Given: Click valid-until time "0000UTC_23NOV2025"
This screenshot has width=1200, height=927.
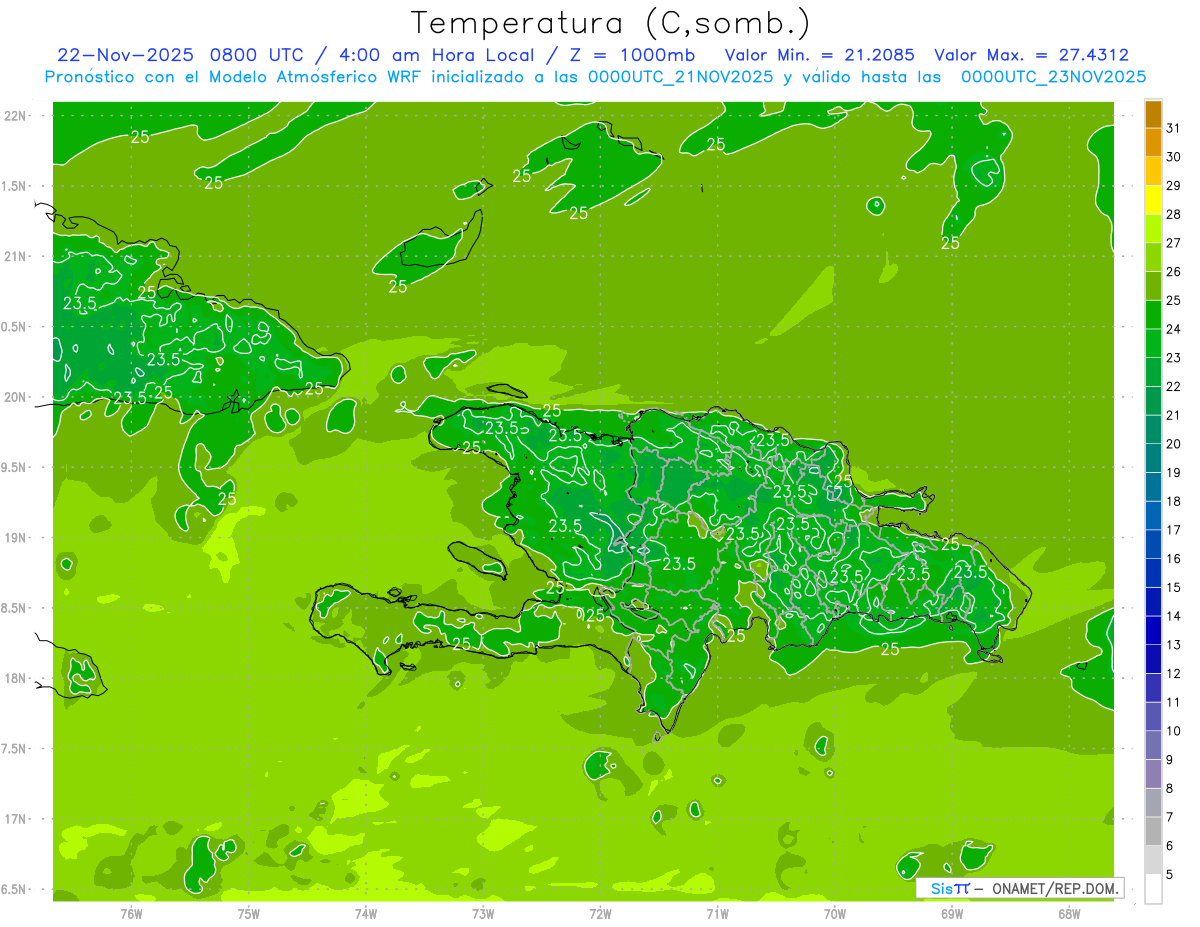Looking at the screenshot, I should point(1053,77).
